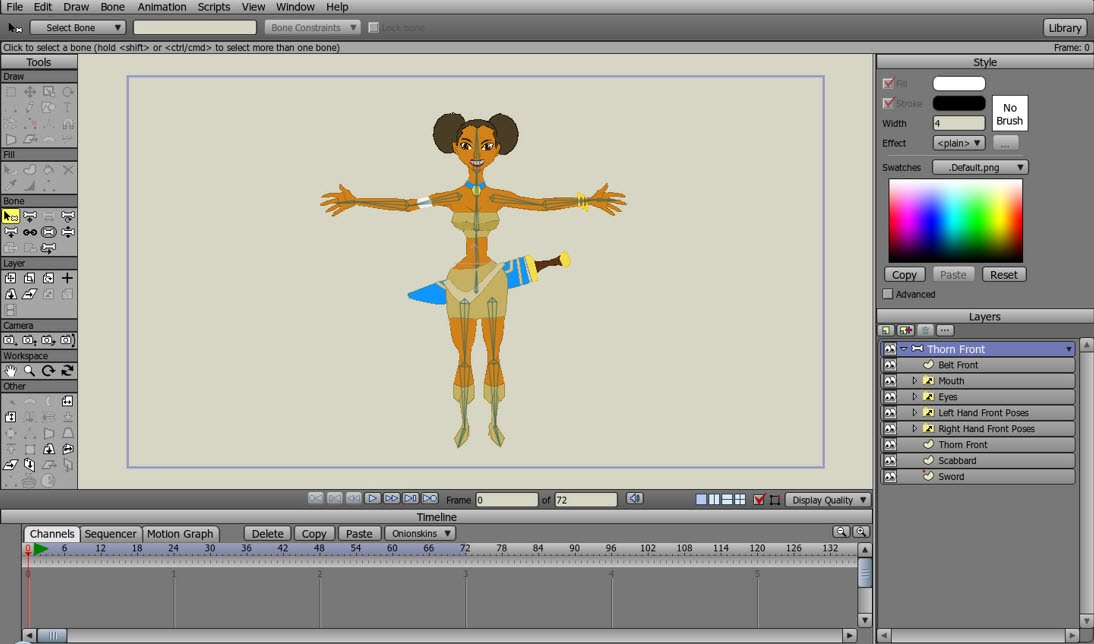Toggle visibility of the Sword layer
The image size is (1094, 644).
click(x=889, y=477)
